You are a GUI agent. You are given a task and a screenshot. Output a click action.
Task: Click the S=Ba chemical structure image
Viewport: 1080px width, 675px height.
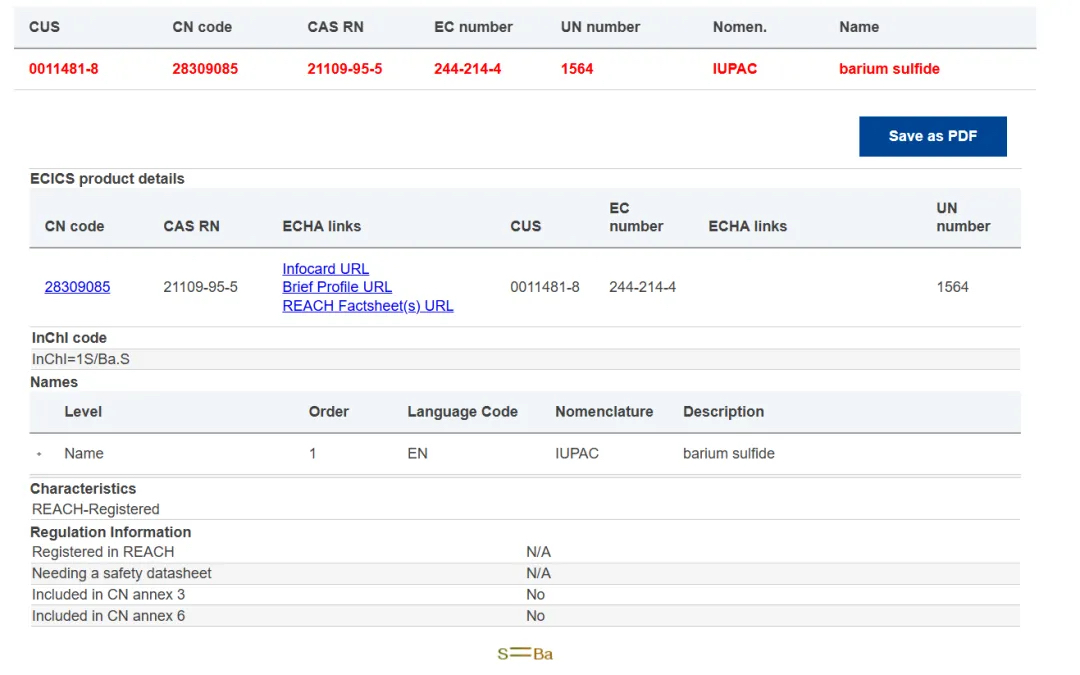[525, 654]
